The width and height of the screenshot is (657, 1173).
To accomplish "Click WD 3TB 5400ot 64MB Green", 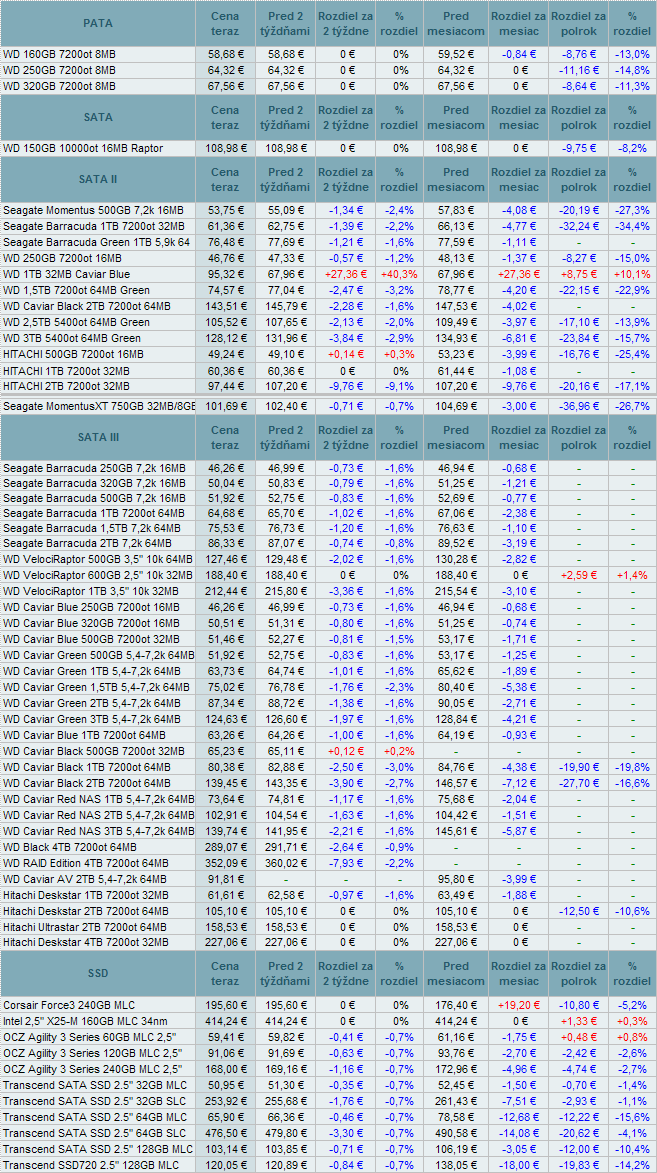I will click(x=72, y=338).
